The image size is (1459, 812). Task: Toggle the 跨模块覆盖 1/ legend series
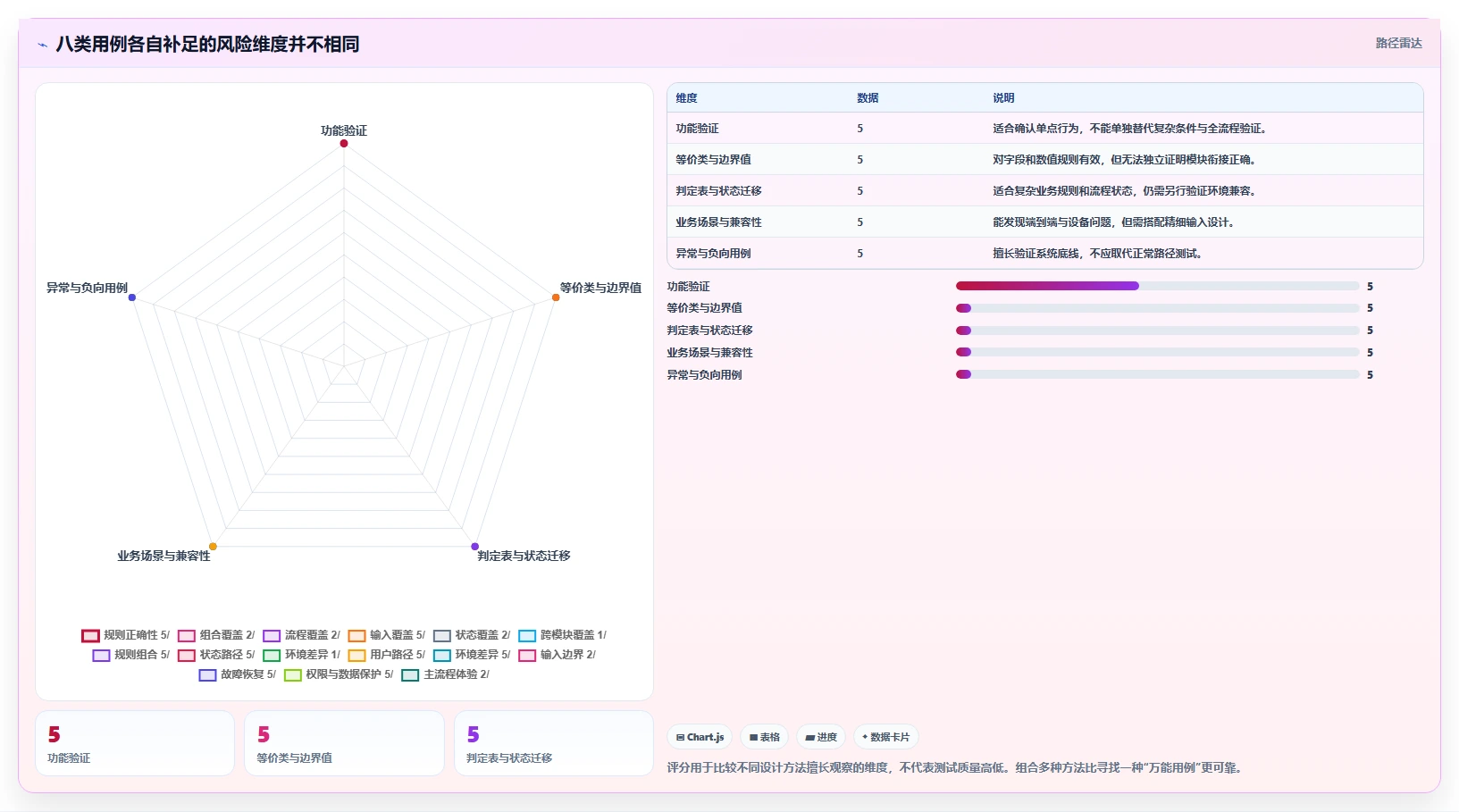[x=563, y=636]
